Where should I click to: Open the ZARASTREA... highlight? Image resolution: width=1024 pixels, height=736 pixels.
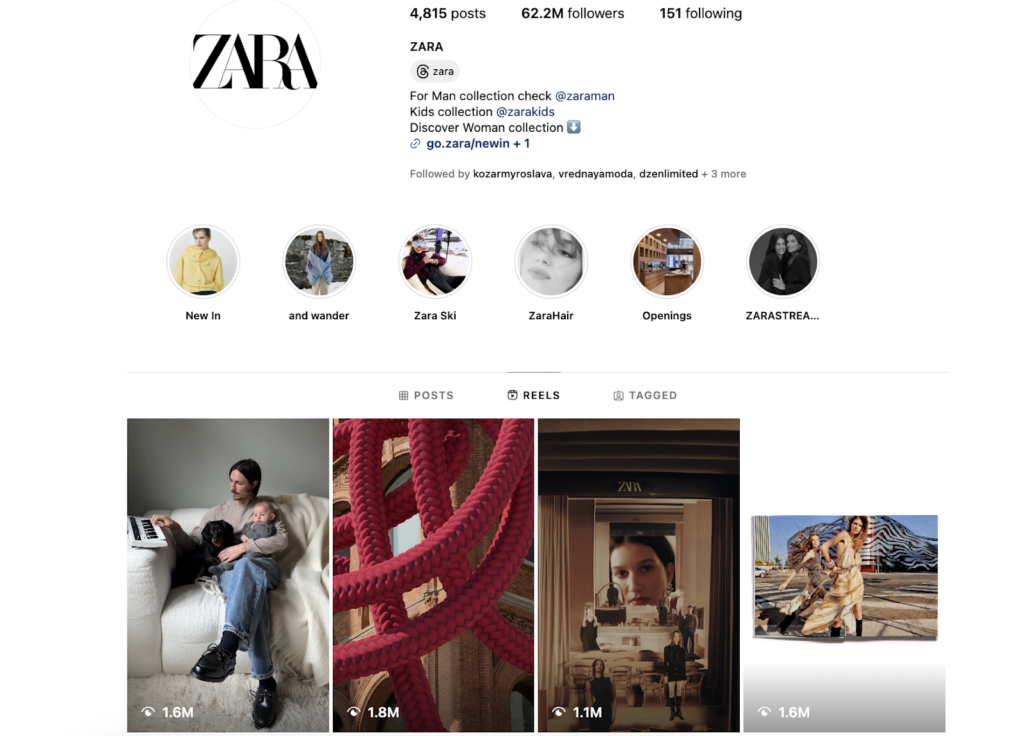[782, 261]
